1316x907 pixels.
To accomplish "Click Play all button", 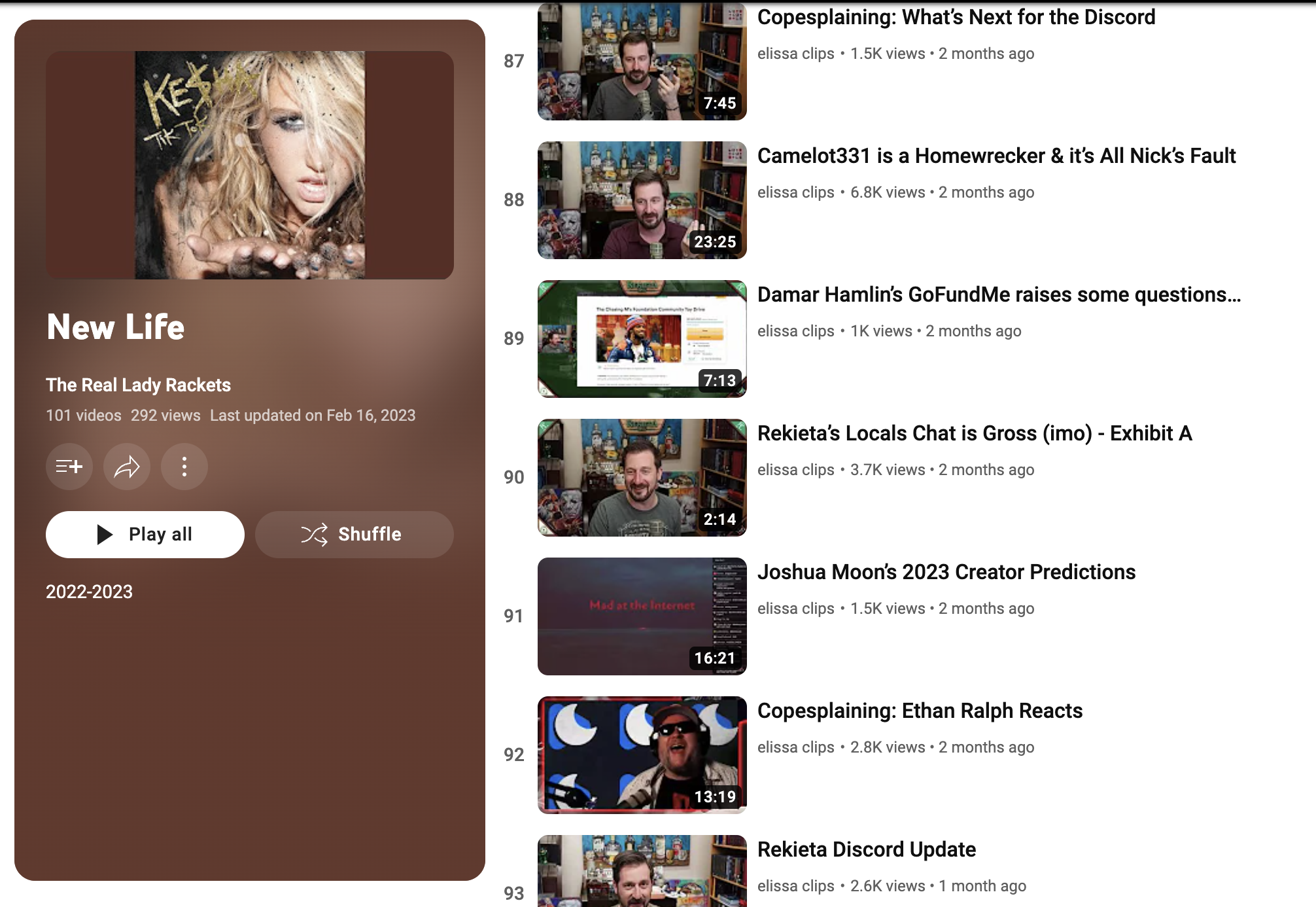I will (145, 535).
